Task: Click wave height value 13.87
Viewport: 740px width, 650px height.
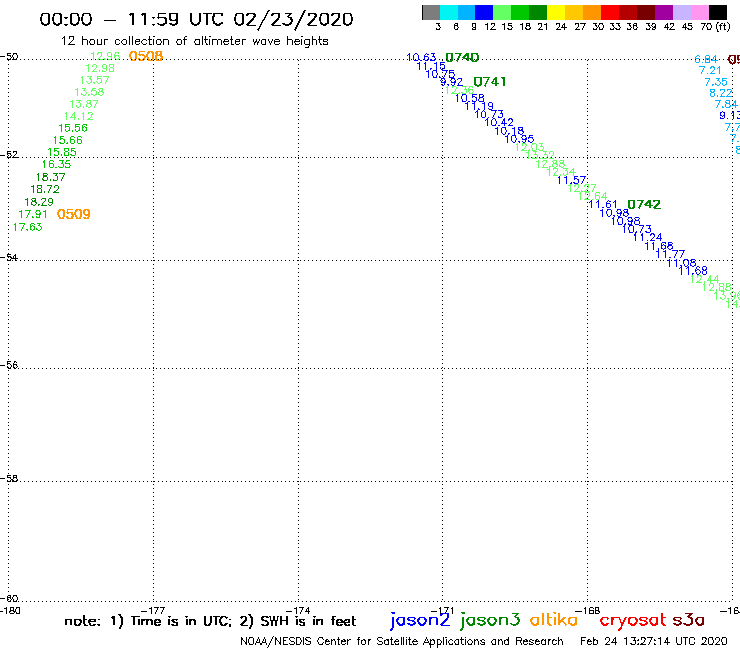Action: pos(84,104)
